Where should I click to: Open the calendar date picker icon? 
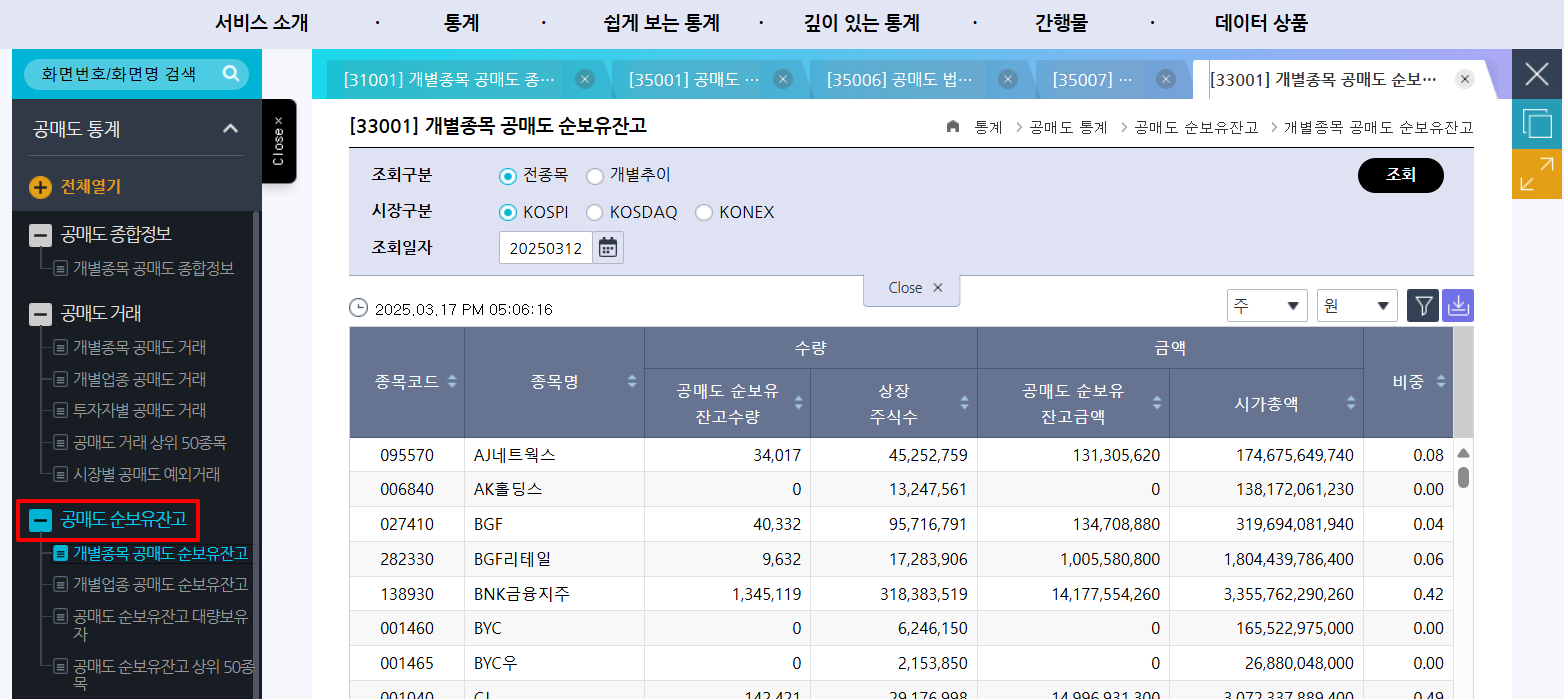point(608,248)
